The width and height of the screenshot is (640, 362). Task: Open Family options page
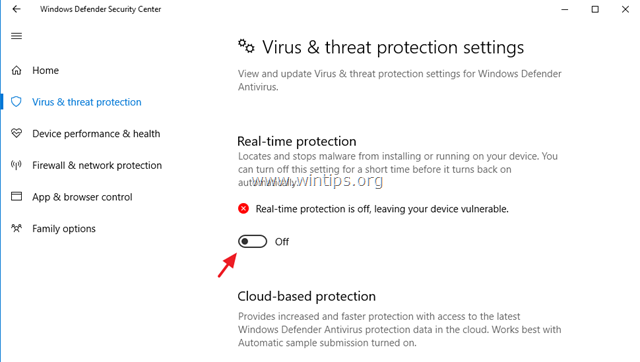click(x=64, y=229)
